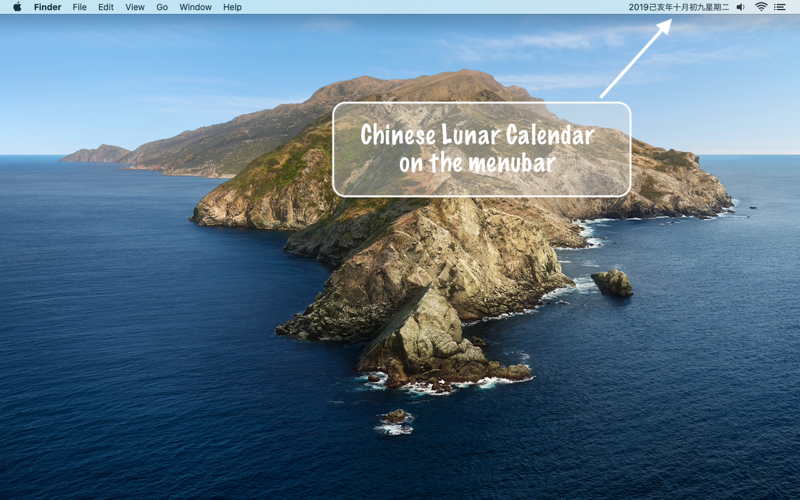This screenshot has height=500, width=800.
Task: Open the Finder application menu
Action: point(47,7)
